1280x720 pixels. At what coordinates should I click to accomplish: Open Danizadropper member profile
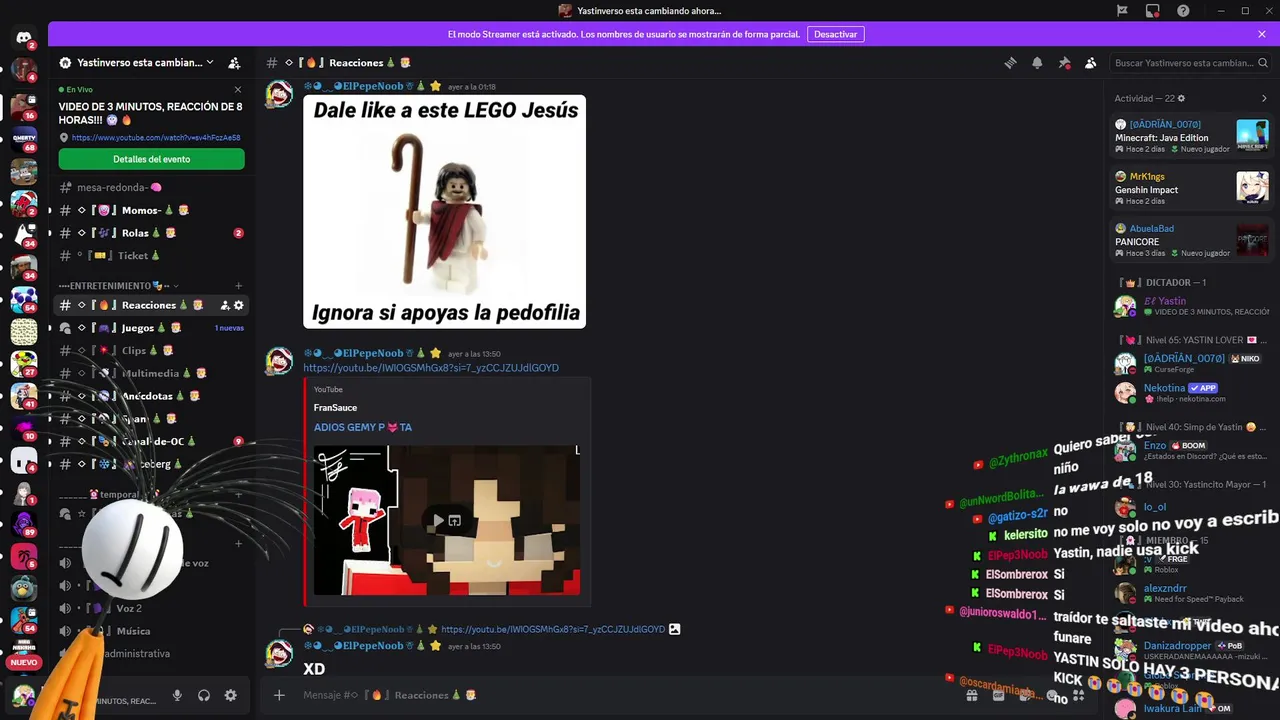tap(1191, 651)
